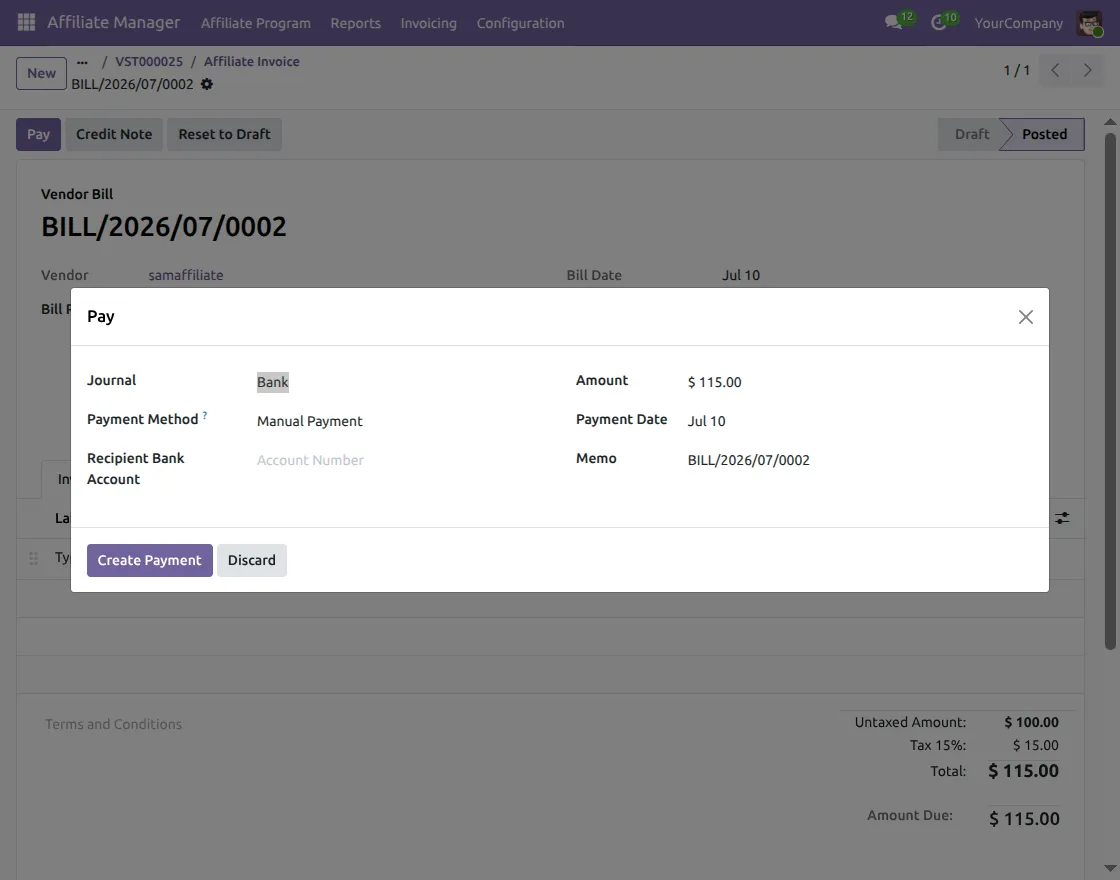The height and width of the screenshot is (880, 1120).
Task: Click Bill Date value Jul 10
Action: [741, 275]
